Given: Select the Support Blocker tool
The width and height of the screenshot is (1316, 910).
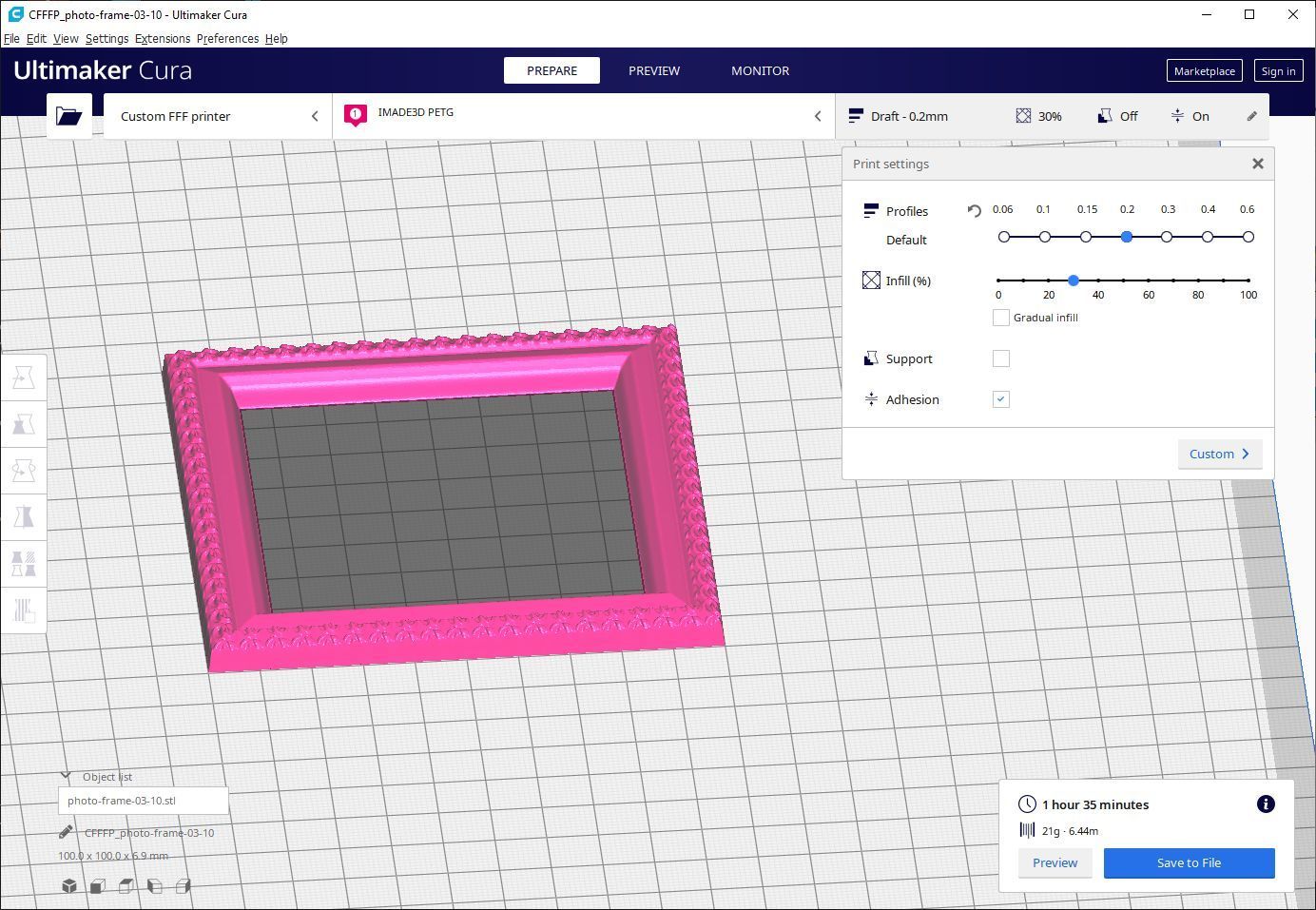Looking at the screenshot, I should pyautogui.click(x=23, y=610).
